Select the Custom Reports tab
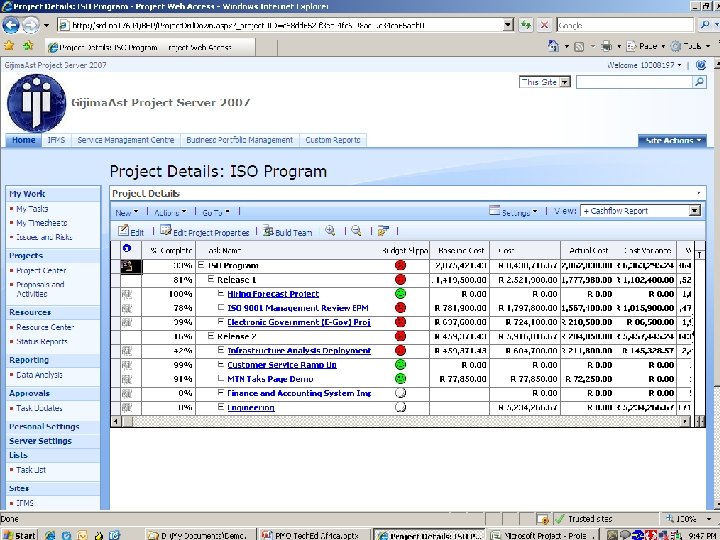Image resolution: width=720 pixels, height=540 pixels. click(x=333, y=140)
